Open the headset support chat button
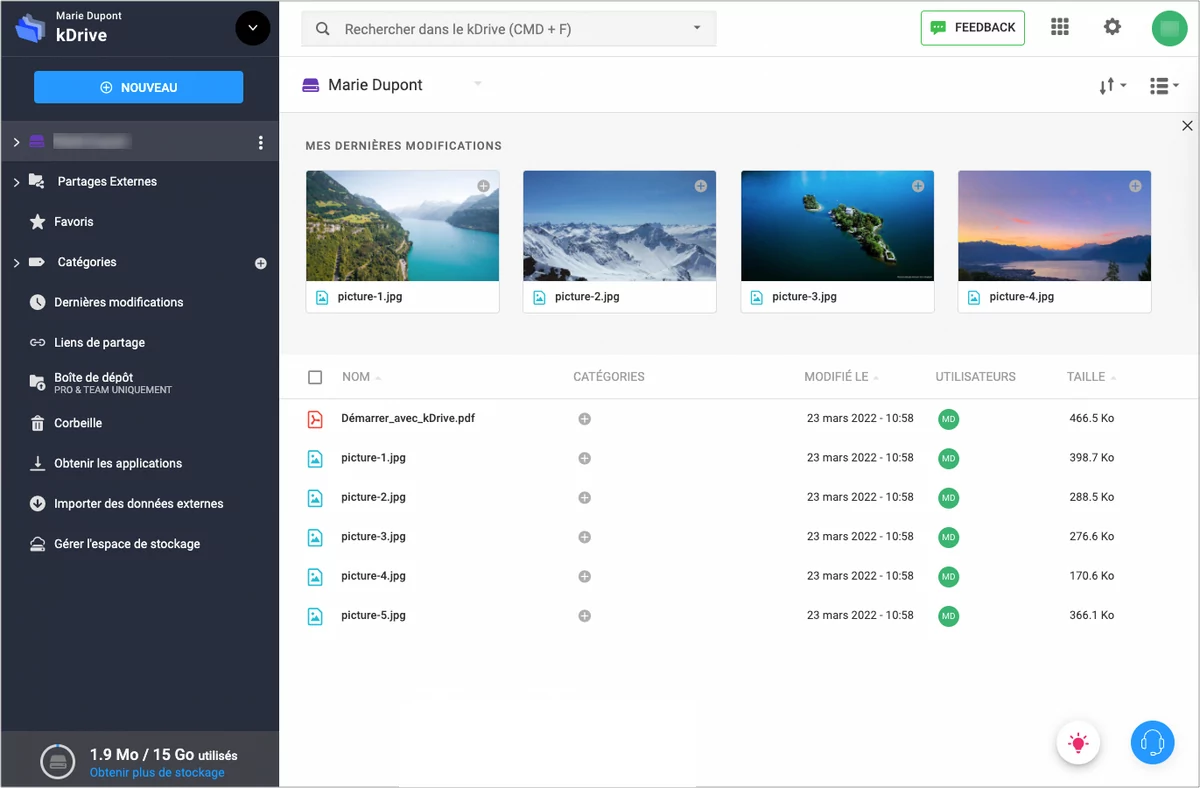 (x=1152, y=742)
